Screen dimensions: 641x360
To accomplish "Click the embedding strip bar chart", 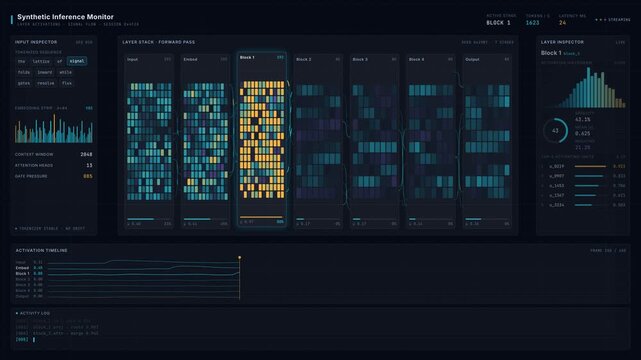I will point(54,128).
